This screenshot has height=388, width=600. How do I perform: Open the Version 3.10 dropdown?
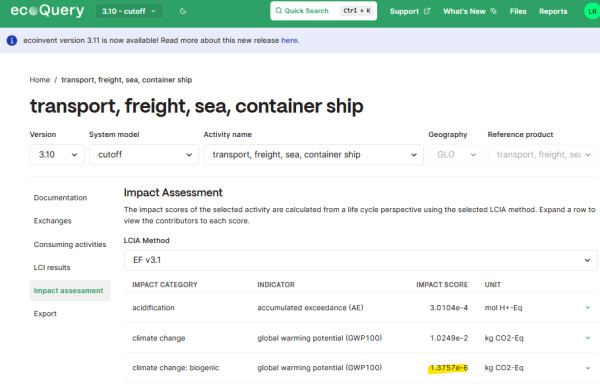click(57, 155)
